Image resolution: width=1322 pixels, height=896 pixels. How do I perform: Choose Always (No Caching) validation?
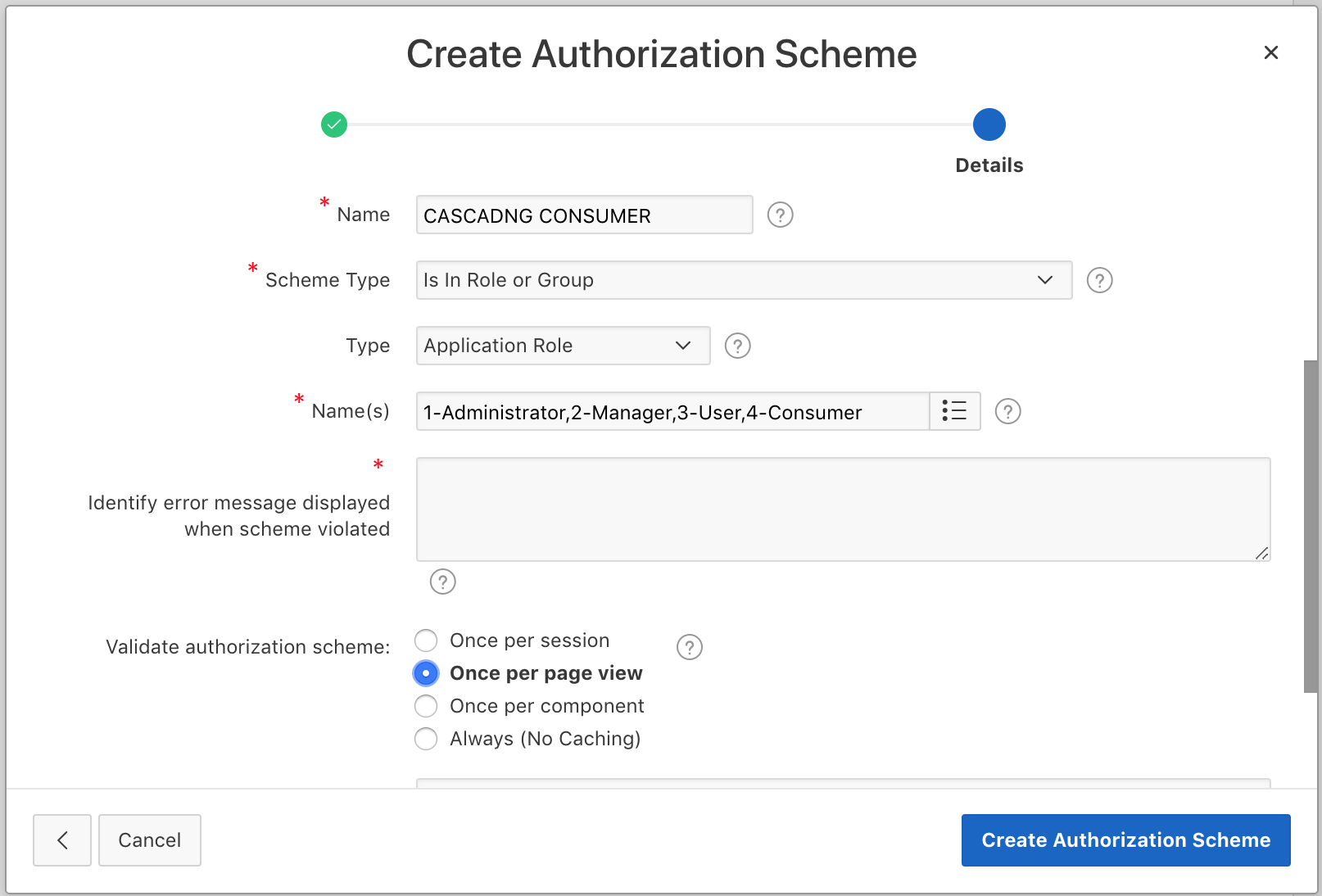coord(426,738)
